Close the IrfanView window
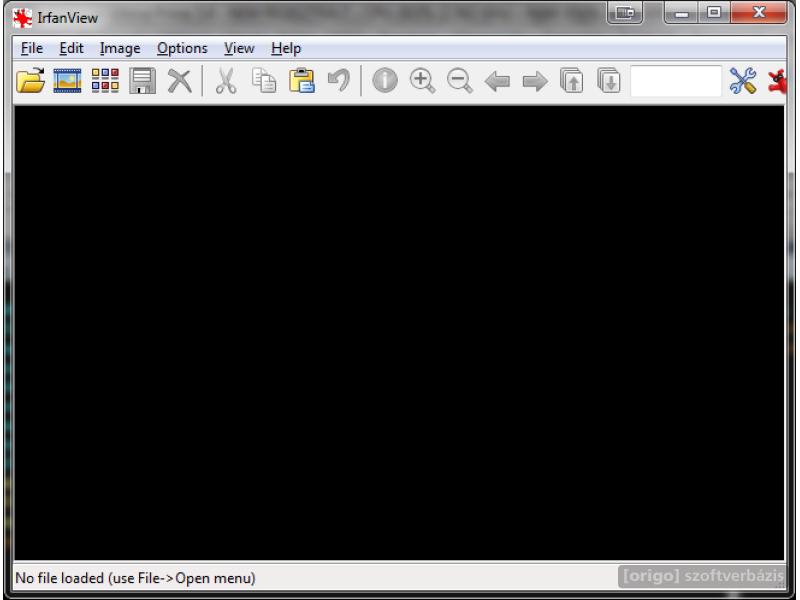 [x=759, y=12]
